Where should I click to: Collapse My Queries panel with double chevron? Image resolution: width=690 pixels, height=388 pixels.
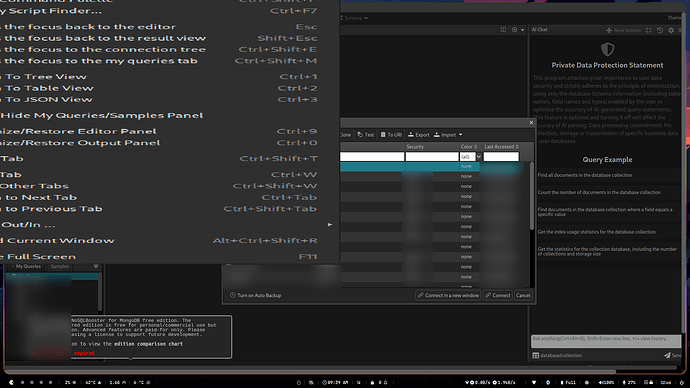[96, 267]
